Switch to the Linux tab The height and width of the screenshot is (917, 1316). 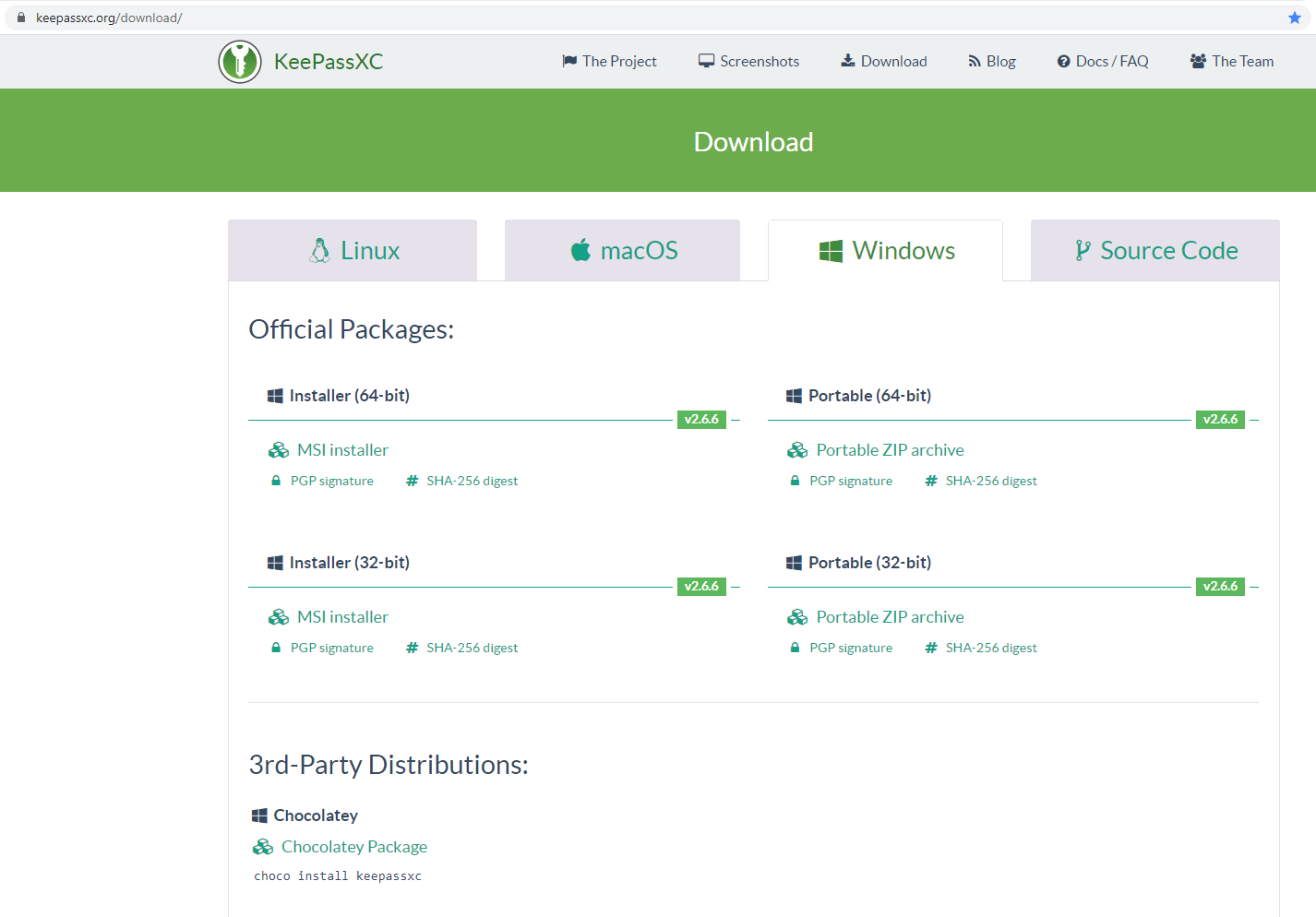tap(353, 250)
